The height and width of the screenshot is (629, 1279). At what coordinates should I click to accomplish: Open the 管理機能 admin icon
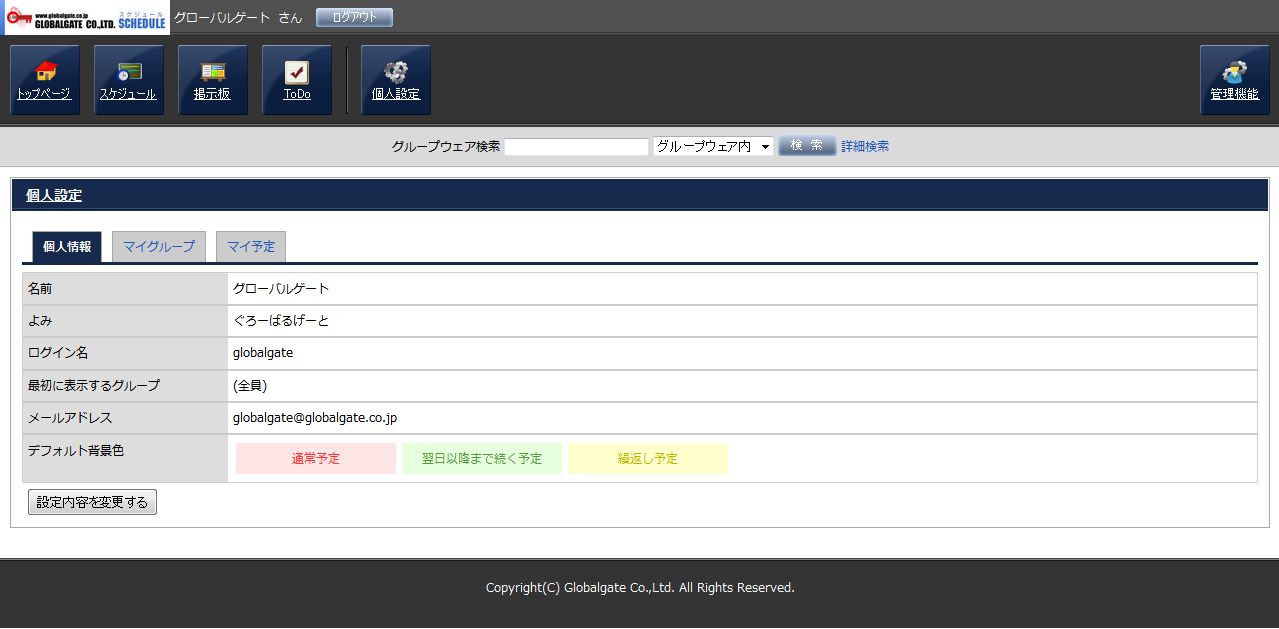pos(1234,73)
